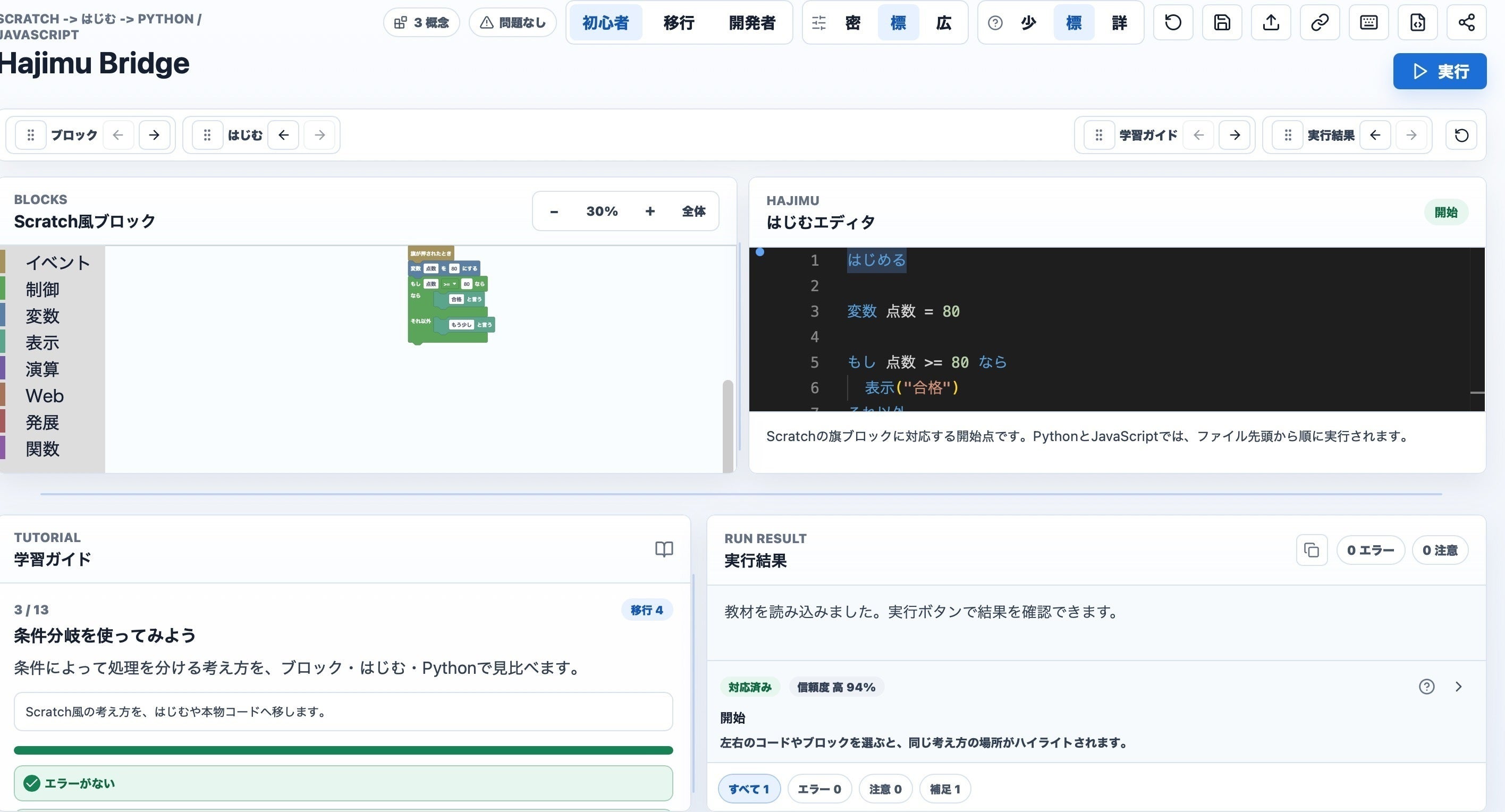1505x812 pixels.
Task: Filter results by すべて 1
Action: pyautogui.click(x=749, y=789)
